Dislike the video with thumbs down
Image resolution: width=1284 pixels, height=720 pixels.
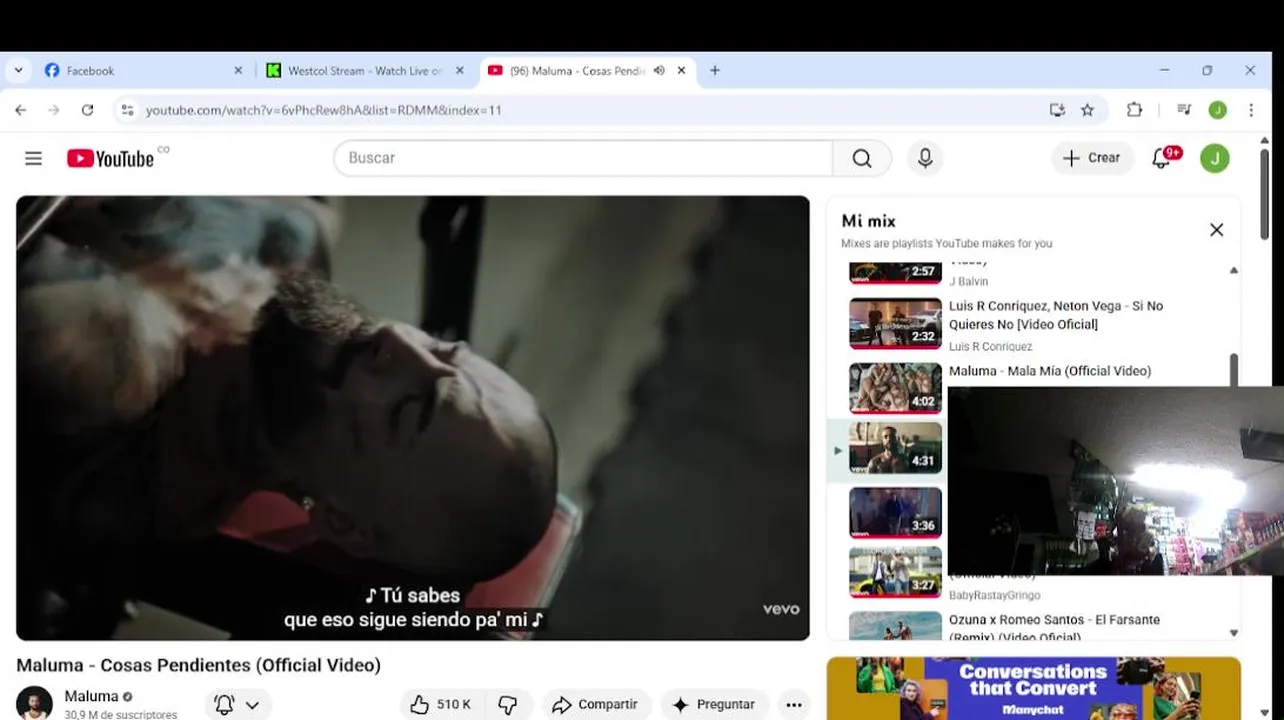[x=508, y=705]
